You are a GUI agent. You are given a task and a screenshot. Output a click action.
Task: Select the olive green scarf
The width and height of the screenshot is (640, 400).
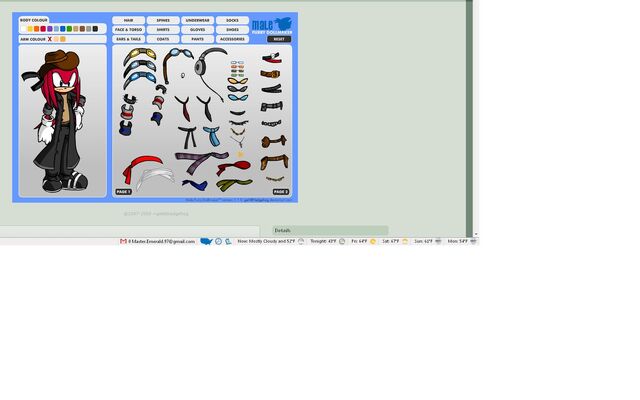click(234, 184)
